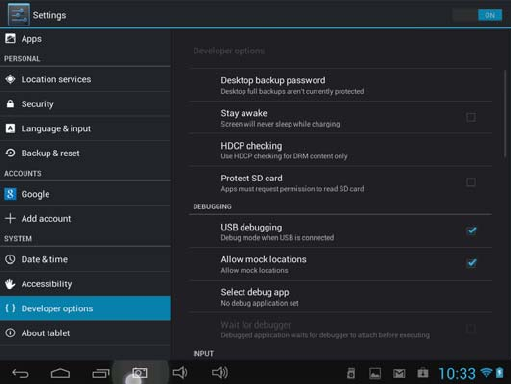The width and height of the screenshot is (511, 384).
Task: Click the Apps icon in sidebar
Action: pyautogui.click(x=10, y=39)
